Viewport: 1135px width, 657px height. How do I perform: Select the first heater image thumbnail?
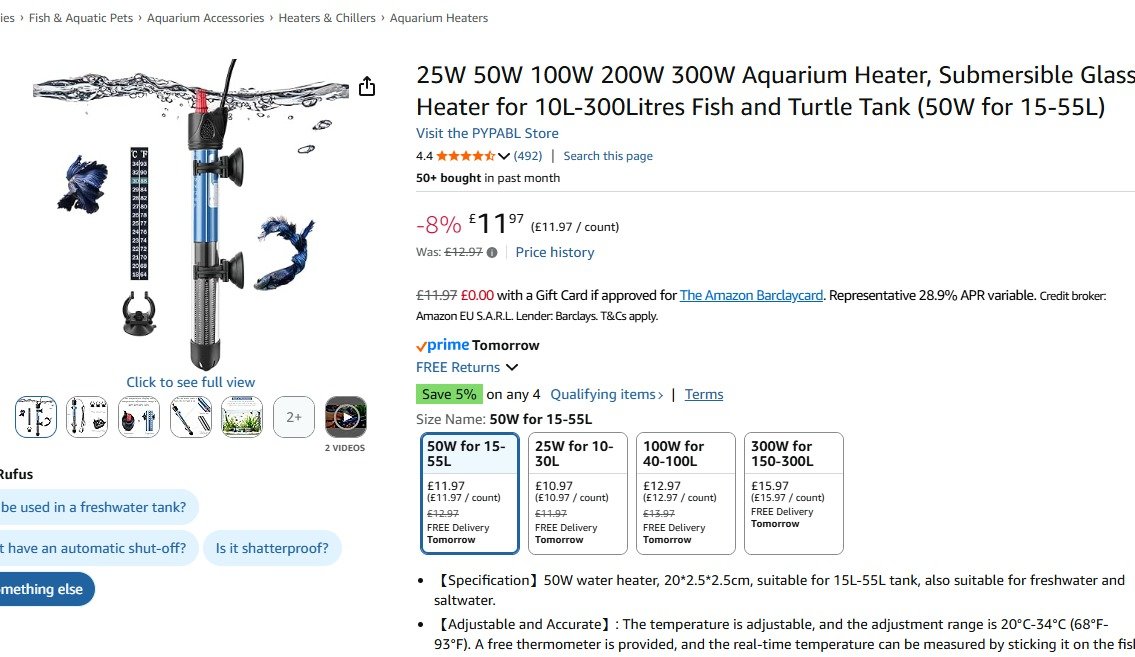(36, 417)
